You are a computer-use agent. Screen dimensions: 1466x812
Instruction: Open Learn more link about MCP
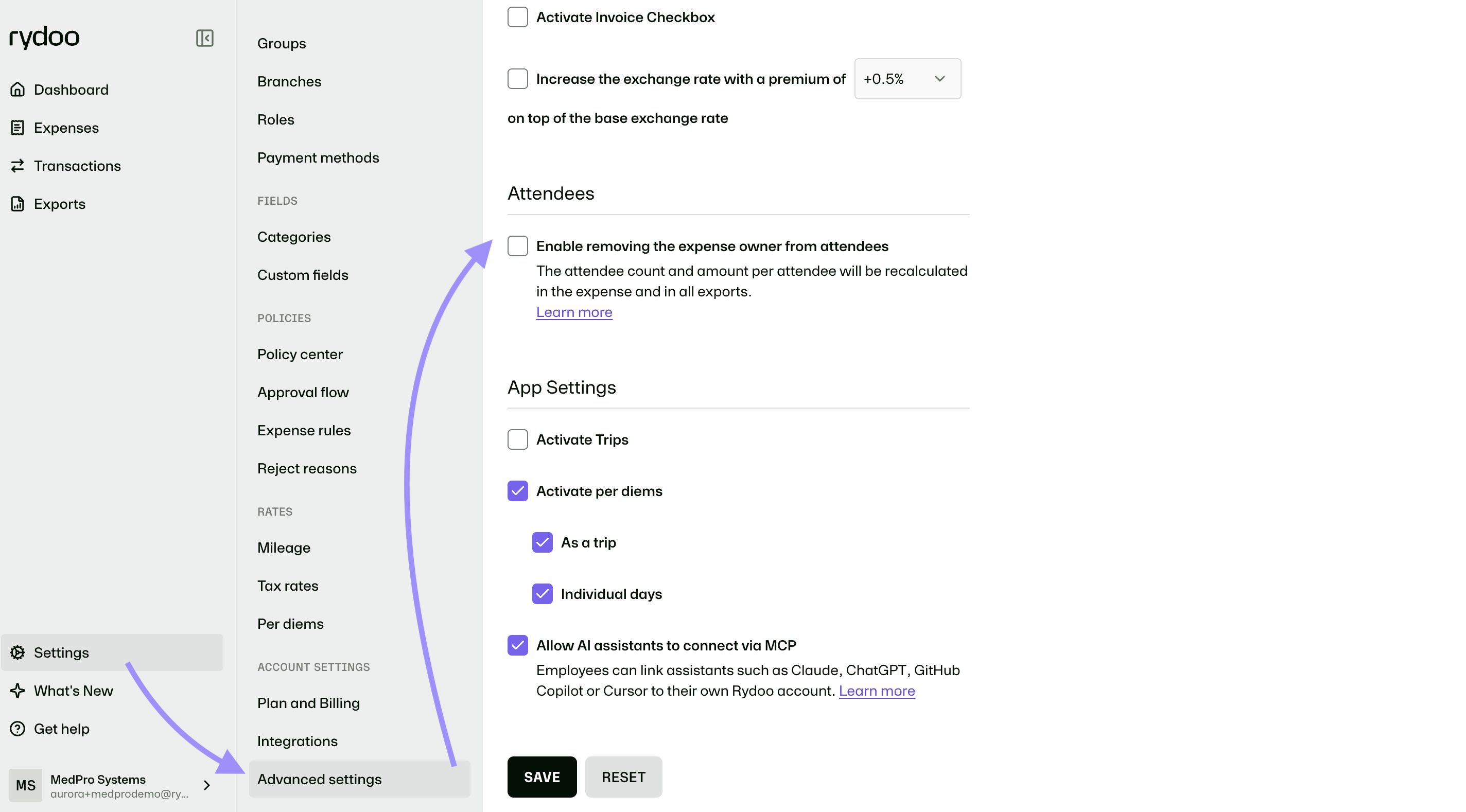877,691
